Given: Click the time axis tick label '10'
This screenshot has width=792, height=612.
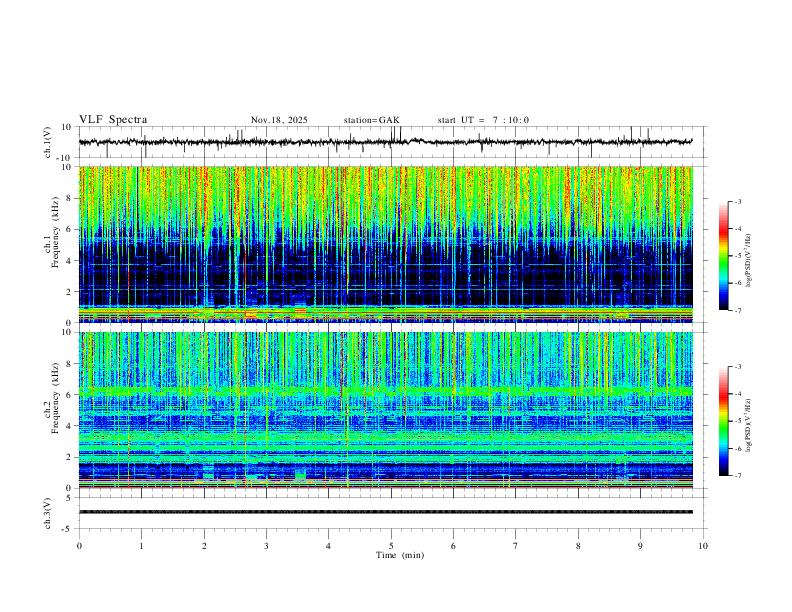Looking at the screenshot, I should 703,546.
